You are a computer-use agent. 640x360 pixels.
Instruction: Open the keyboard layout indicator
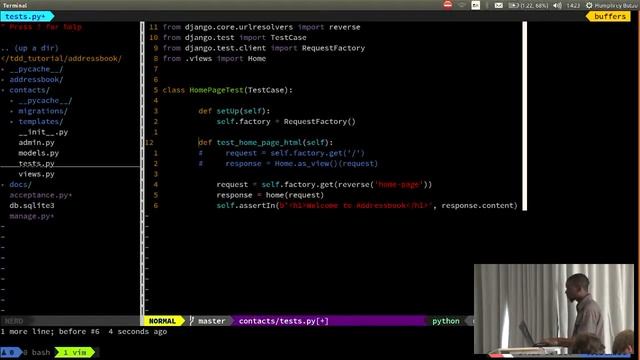476,5
